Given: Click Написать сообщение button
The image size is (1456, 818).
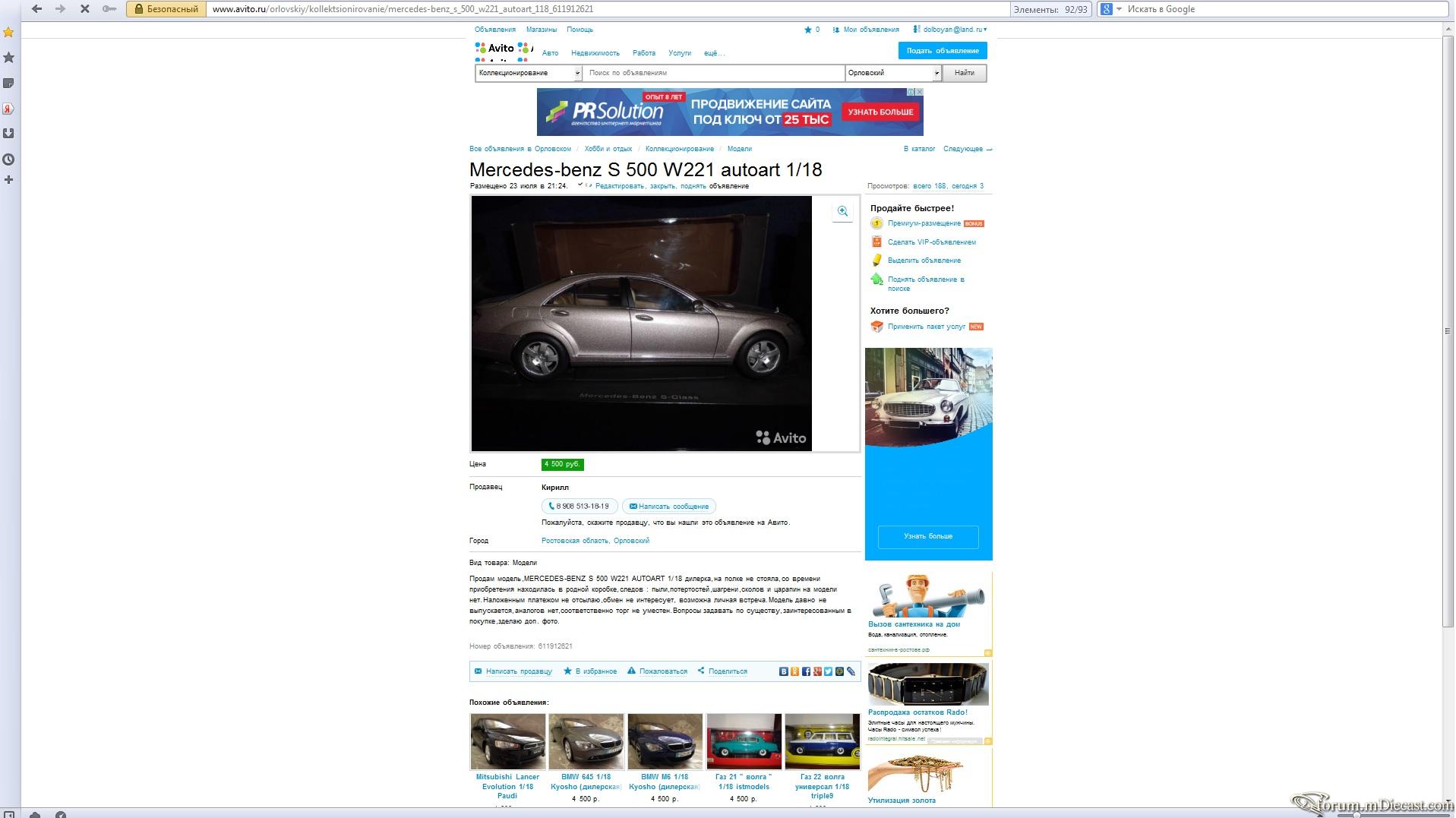Looking at the screenshot, I should click(x=669, y=507).
